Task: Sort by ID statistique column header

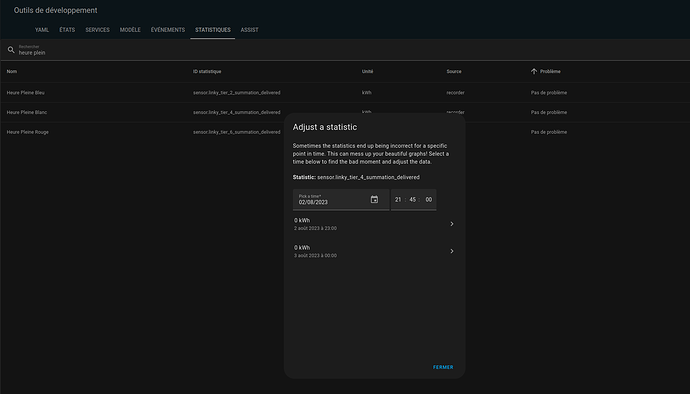Action: pyautogui.click(x=207, y=71)
